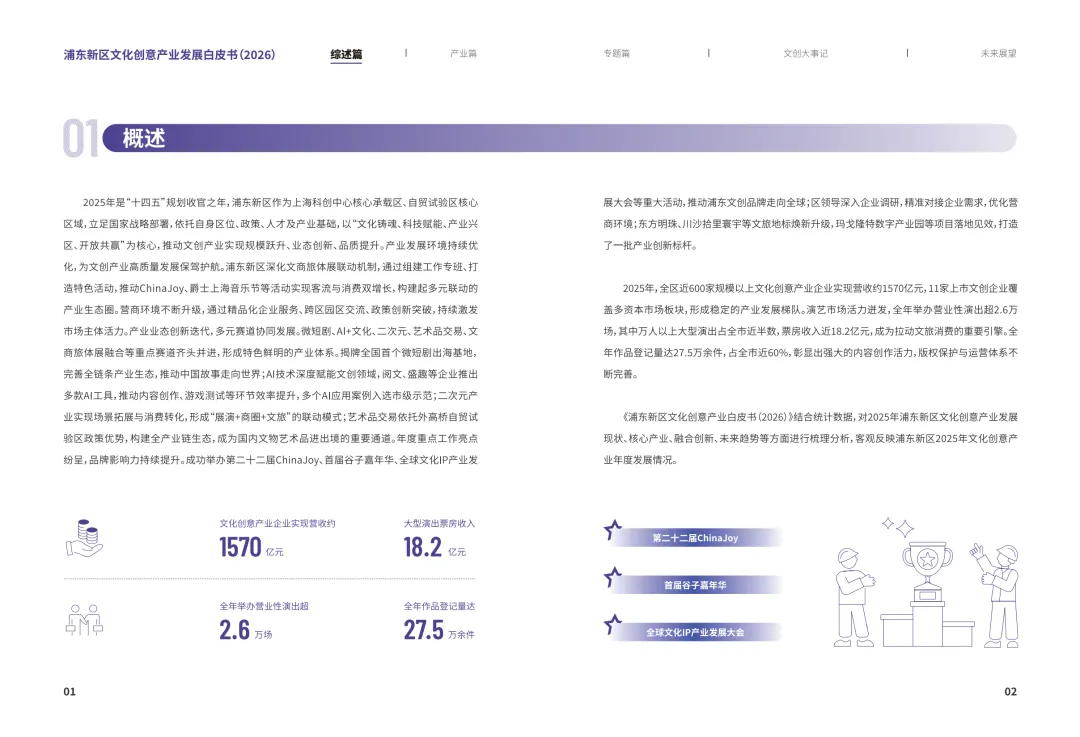Viewport: 1080px width, 737px height.
Task: Click the star beside 首届谷子嘉年华
Action: [612, 577]
